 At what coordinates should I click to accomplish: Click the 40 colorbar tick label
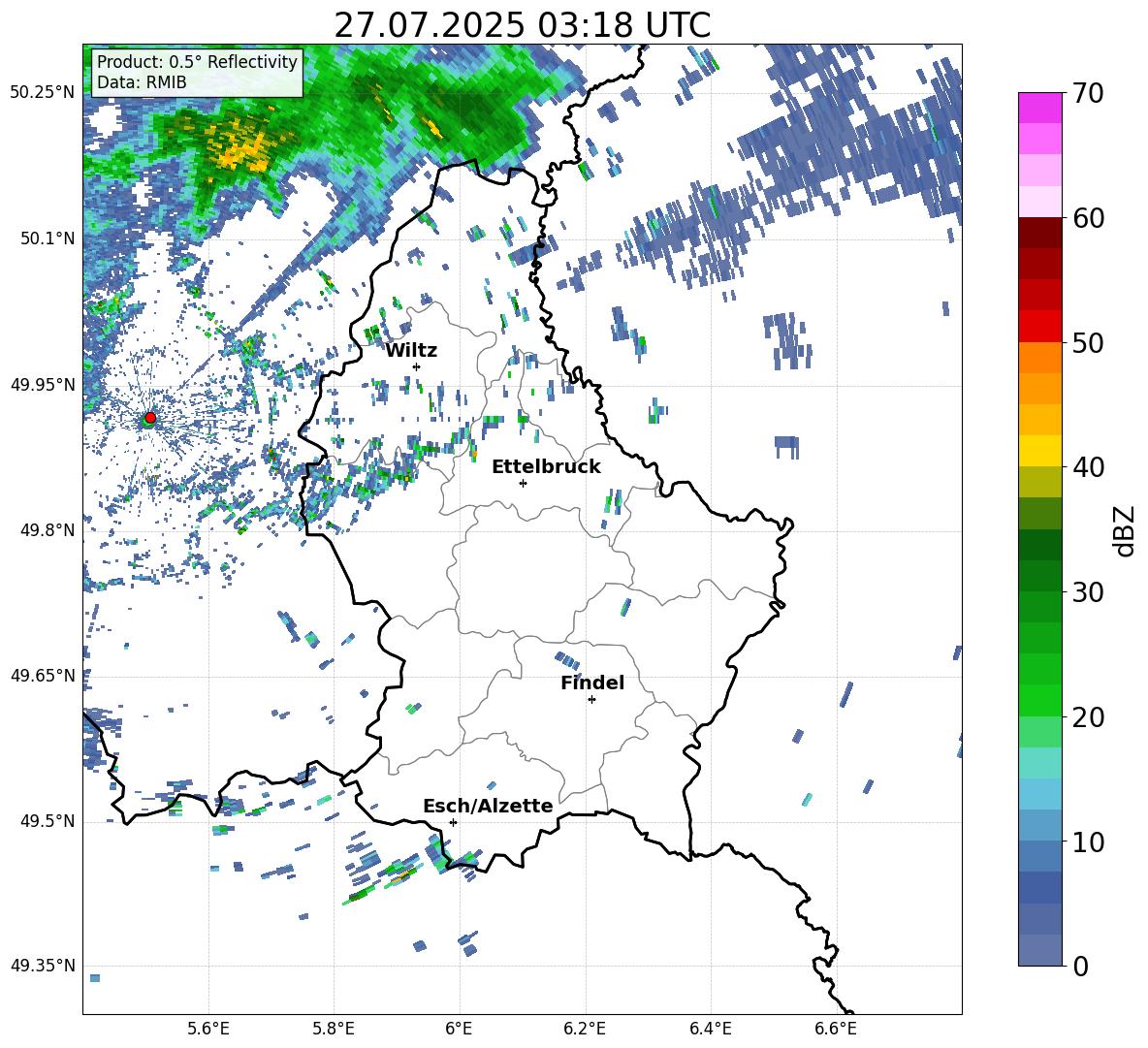tap(1088, 467)
